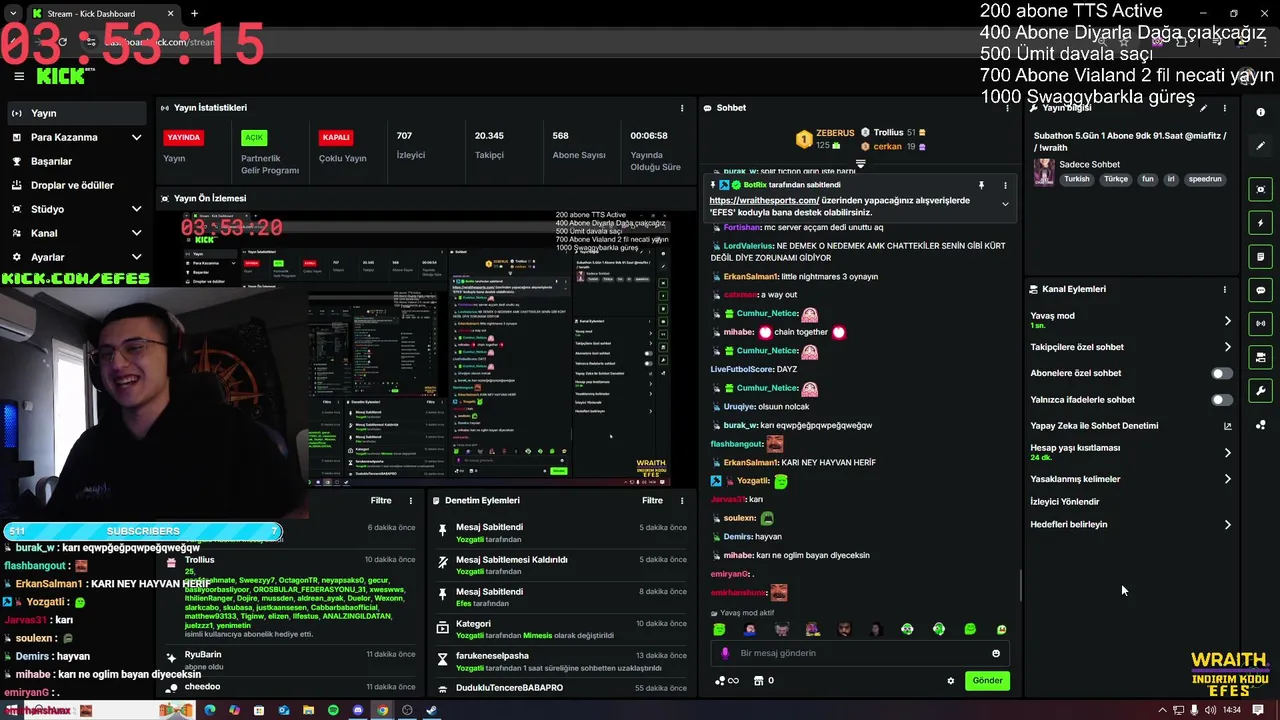Toggle the wrench panel icon in the right rail
1280x720 pixels.
tap(1261, 391)
